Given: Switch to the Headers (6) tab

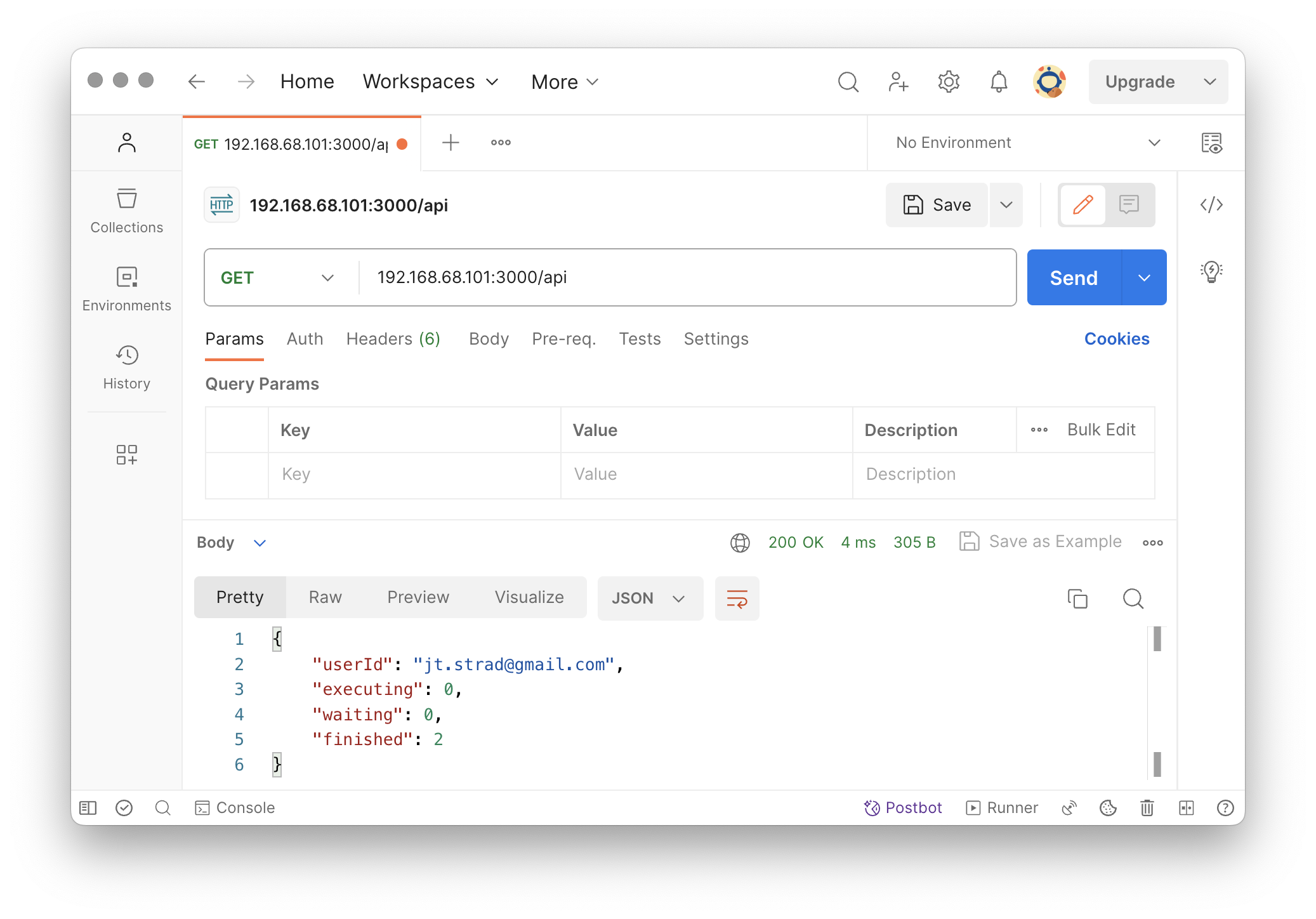Looking at the screenshot, I should (393, 339).
